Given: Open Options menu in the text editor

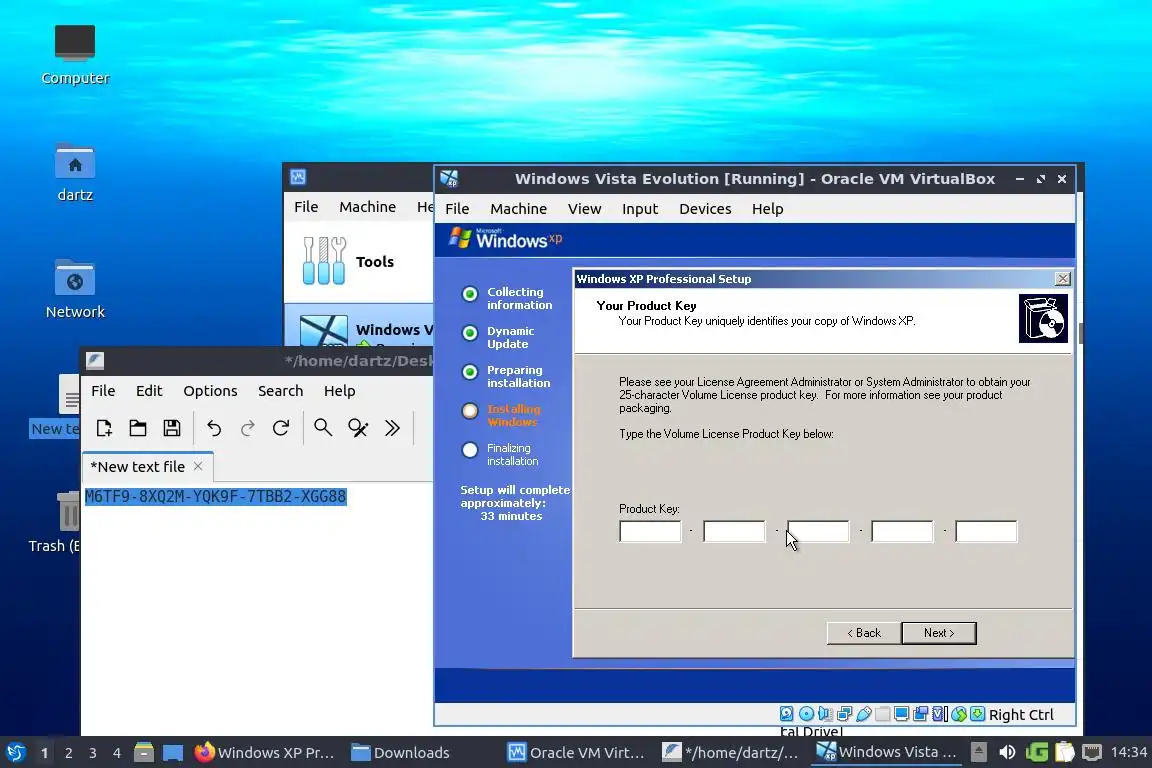Looking at the screenshot, I should pyautogui.click(x=210, y=391).
